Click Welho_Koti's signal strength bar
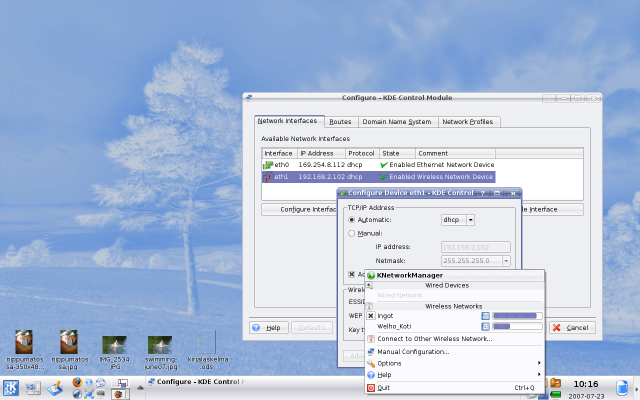 pos(517,326)
